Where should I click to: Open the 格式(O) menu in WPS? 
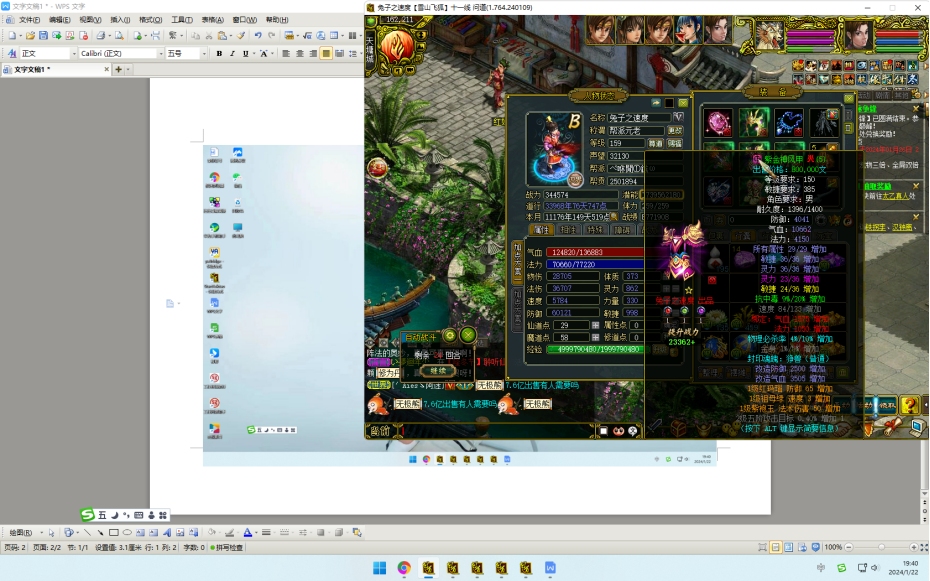coord(151,20)
